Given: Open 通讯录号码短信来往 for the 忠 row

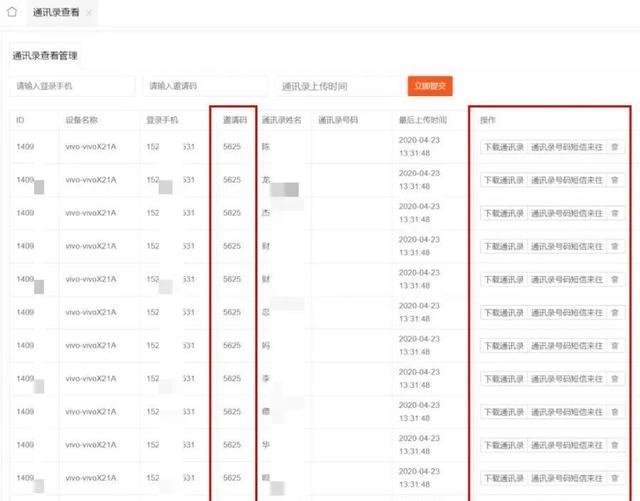Looking at the screenshot, I should (x=567, y=313).
